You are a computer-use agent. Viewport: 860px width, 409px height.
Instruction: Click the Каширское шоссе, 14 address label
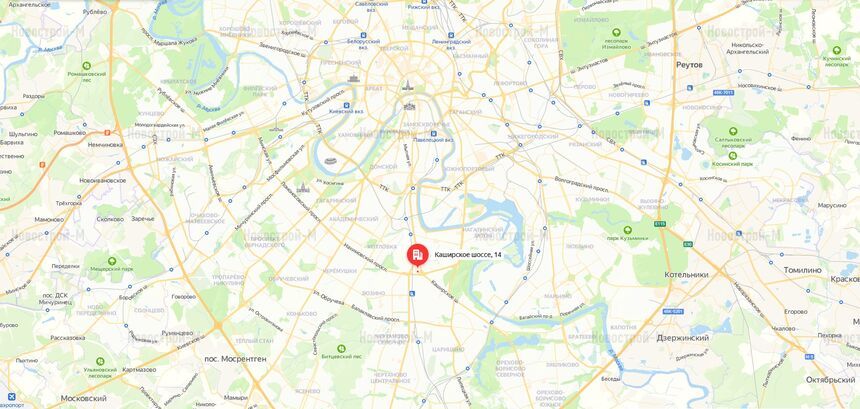point(468,254)
